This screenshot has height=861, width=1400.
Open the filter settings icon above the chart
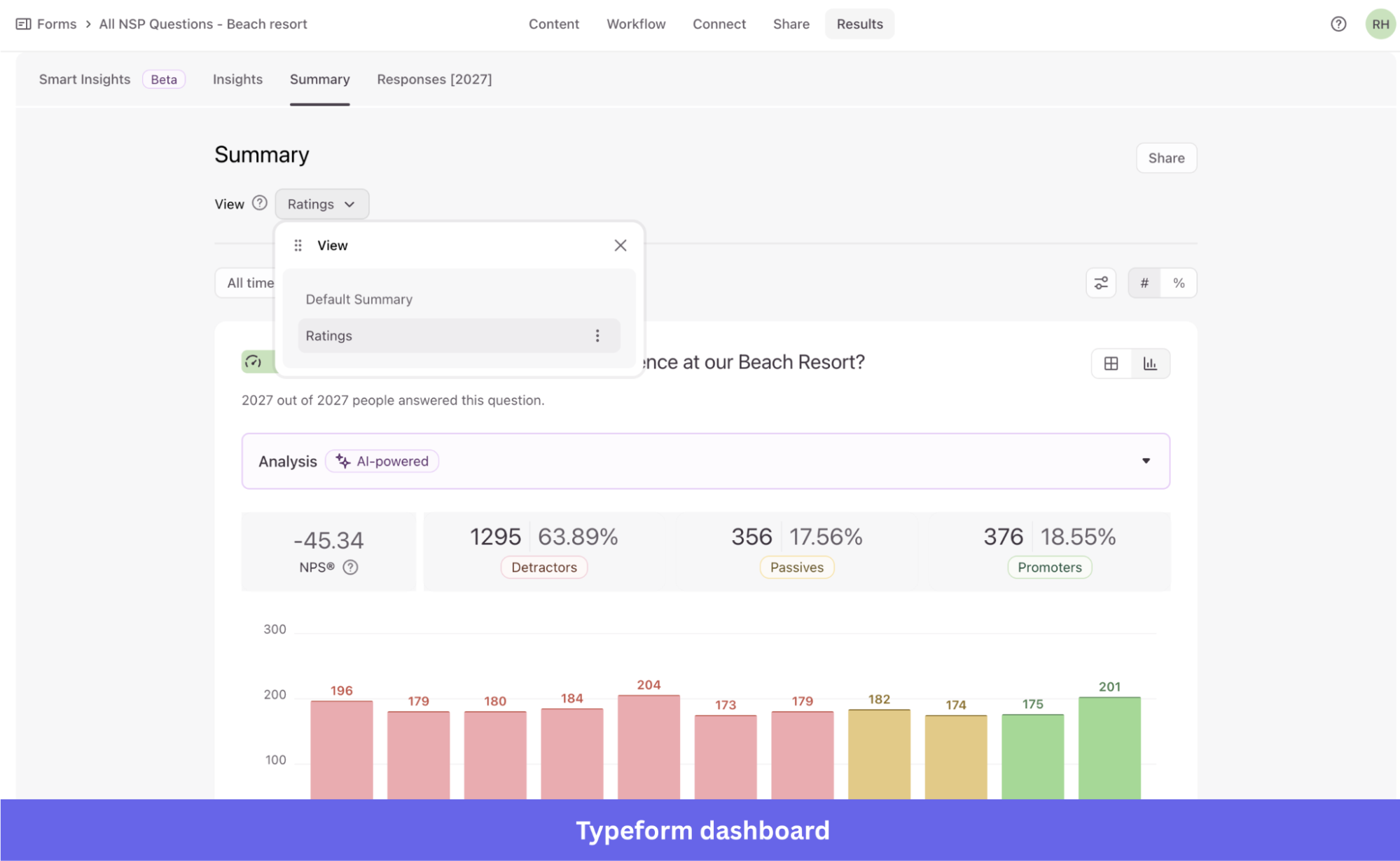pos(1101,282)
